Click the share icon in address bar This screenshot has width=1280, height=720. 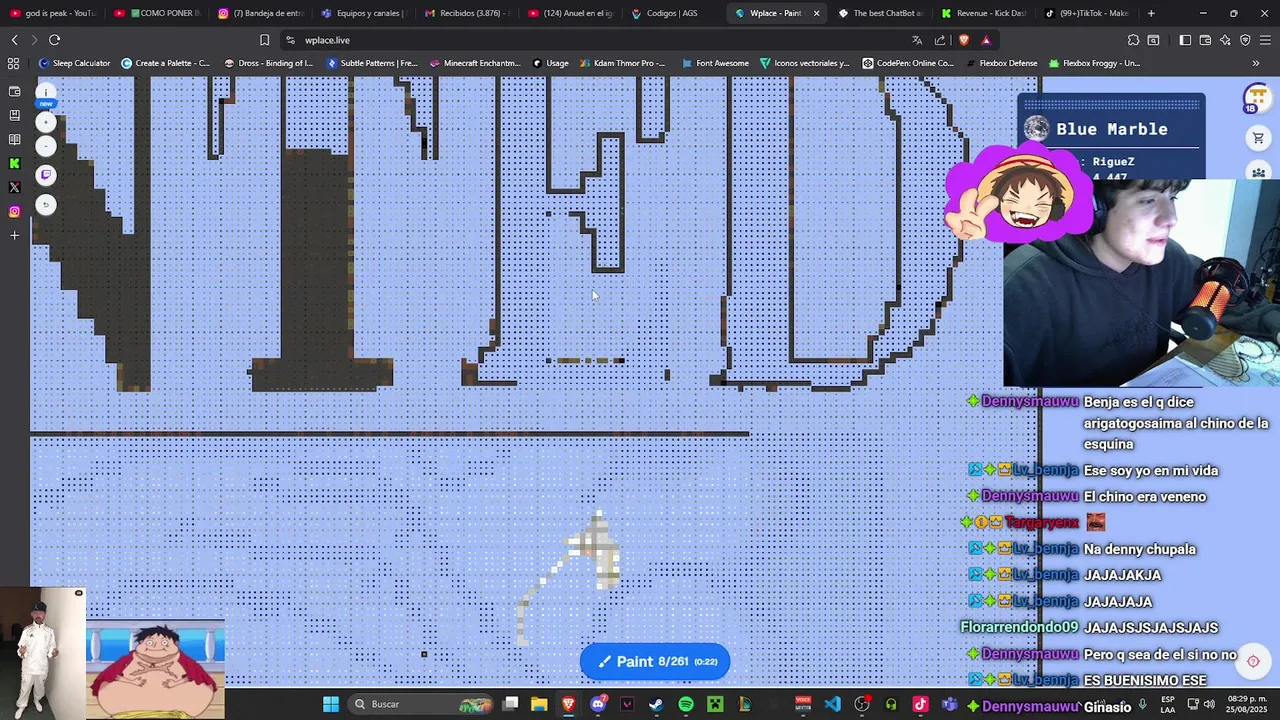point(940,40)
